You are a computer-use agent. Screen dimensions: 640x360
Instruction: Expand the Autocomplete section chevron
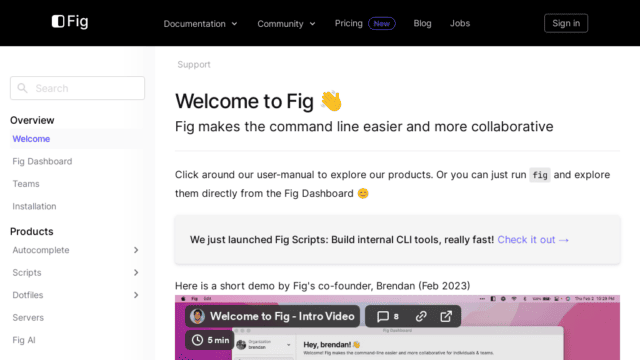pos(136,250)
